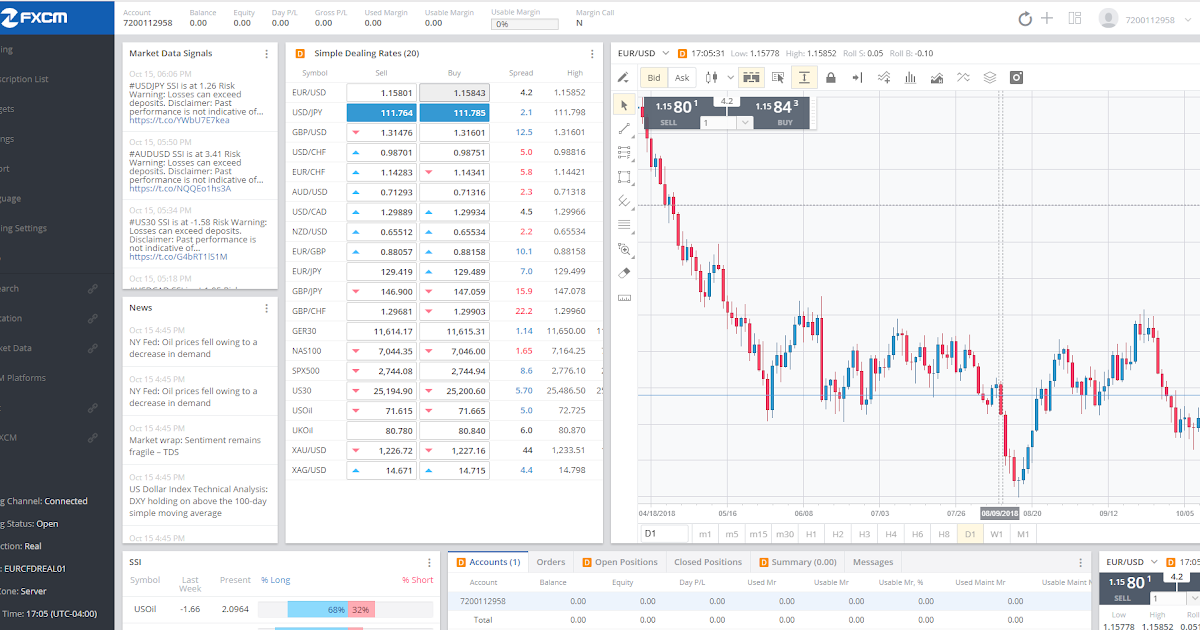Click the USD/JPY blue Sell price
Image resolution: width=1200 pixels, height=630 pixels.
[380, 112]
